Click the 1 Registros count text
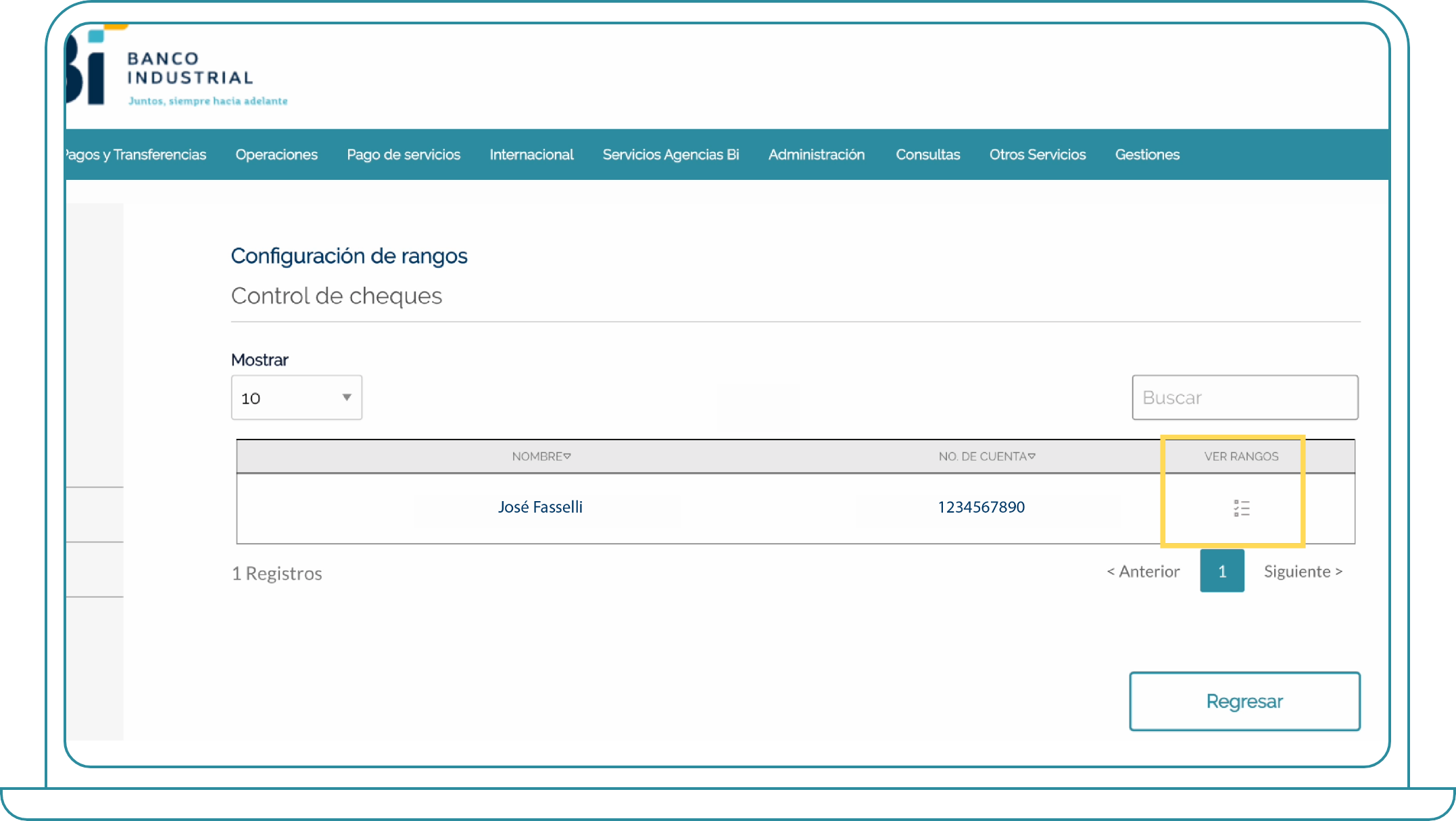 point(277,573)
